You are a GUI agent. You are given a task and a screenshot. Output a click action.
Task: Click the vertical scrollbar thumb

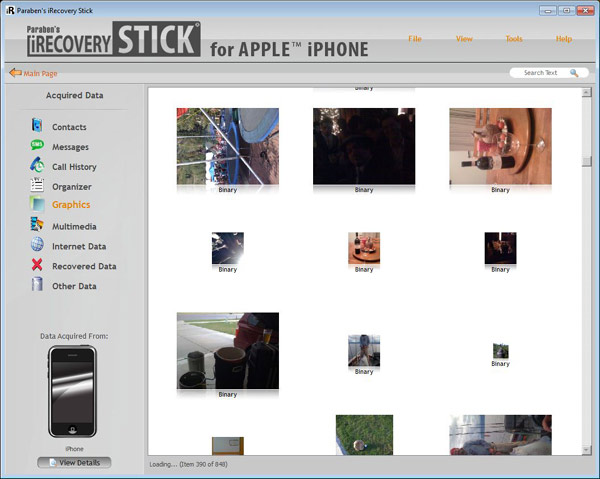pyautogui.click(x=587, y=161)
